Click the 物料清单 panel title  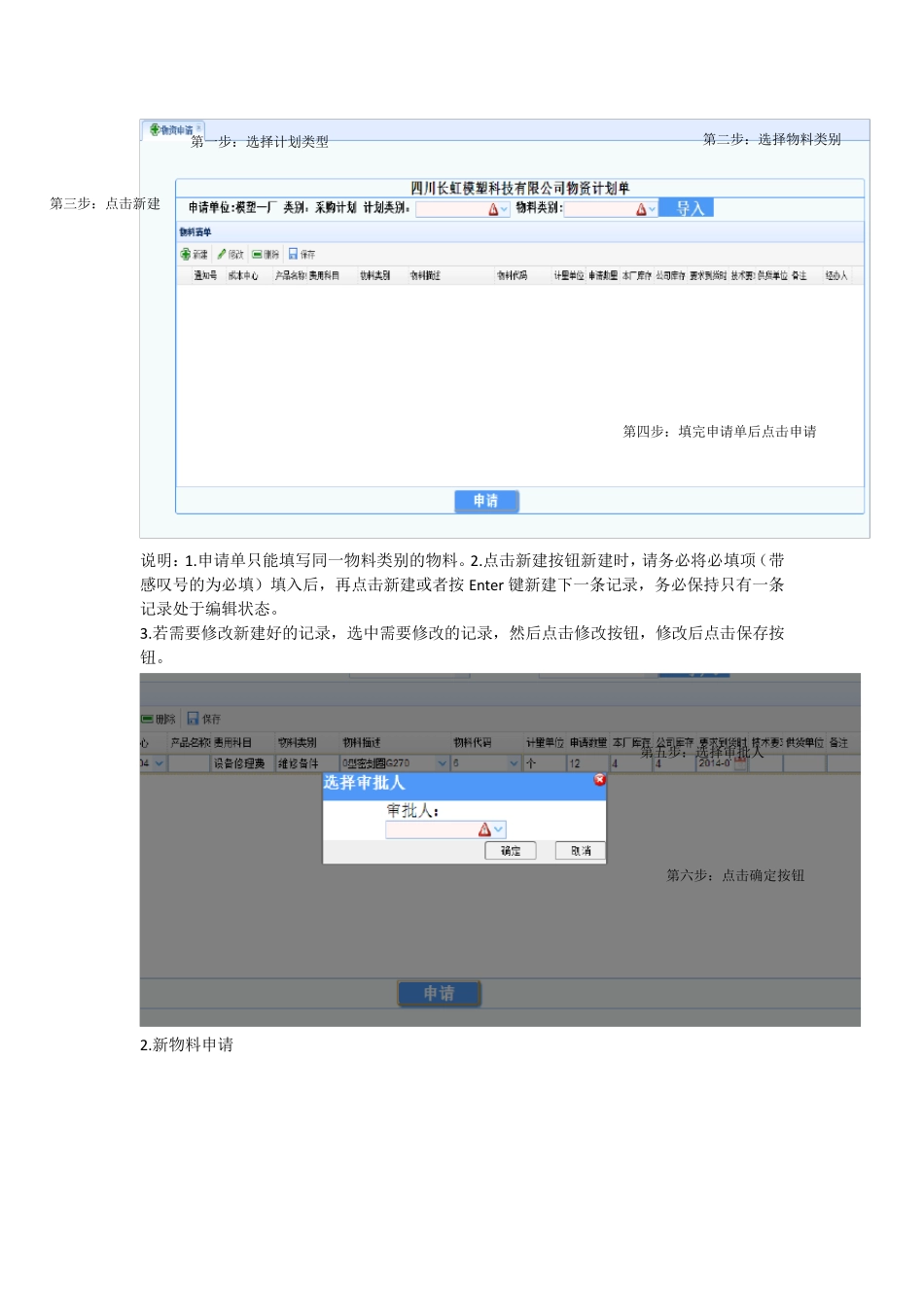(195, 231)
